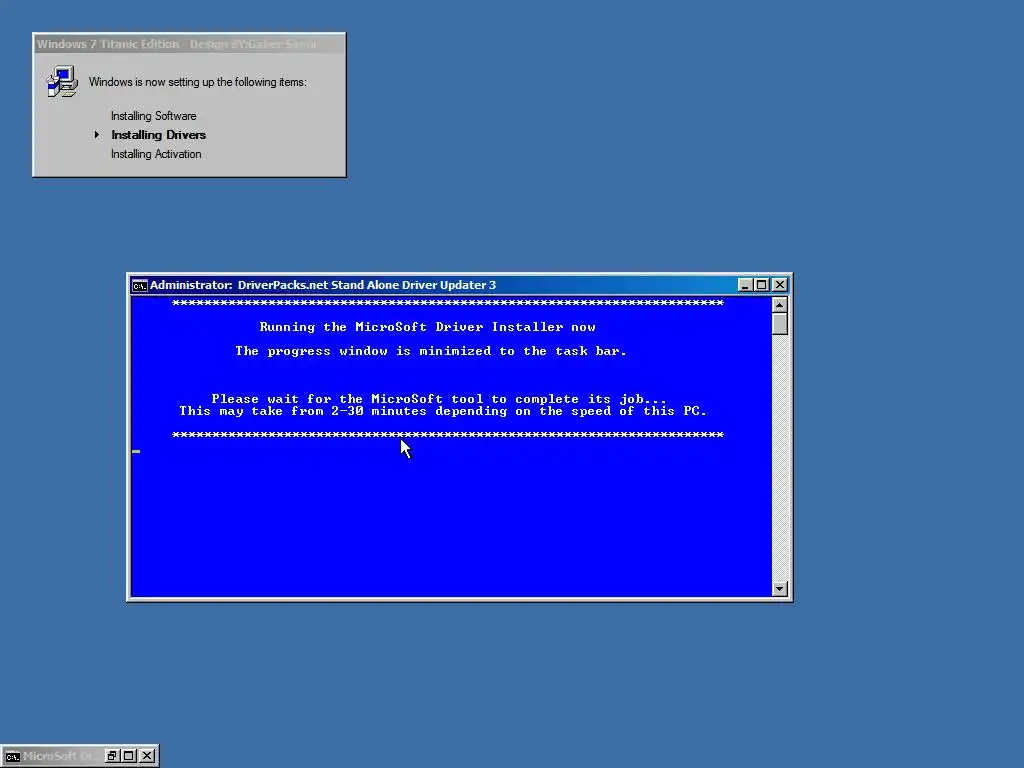Restore the minimized MicroSoft window
1024x768 pixels.
tap(111, 756)
